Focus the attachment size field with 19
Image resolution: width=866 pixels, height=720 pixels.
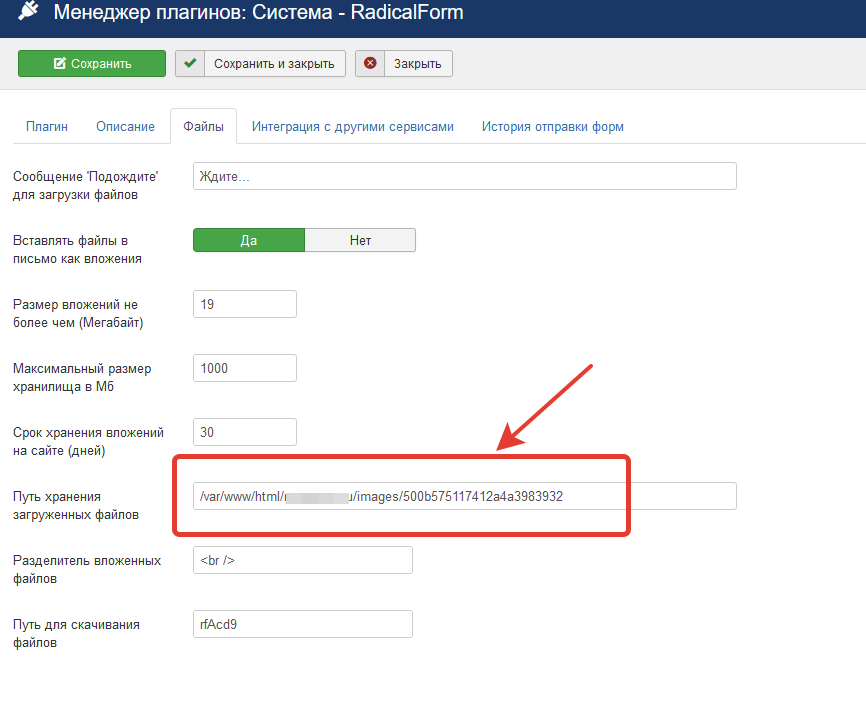(x=245, y=304)
